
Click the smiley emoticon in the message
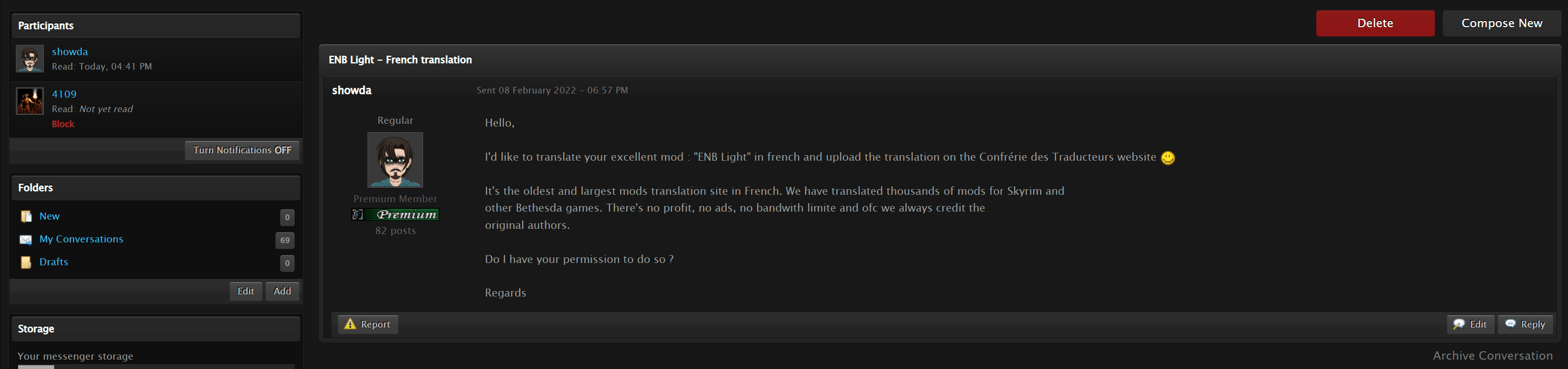pos(1167,158)
